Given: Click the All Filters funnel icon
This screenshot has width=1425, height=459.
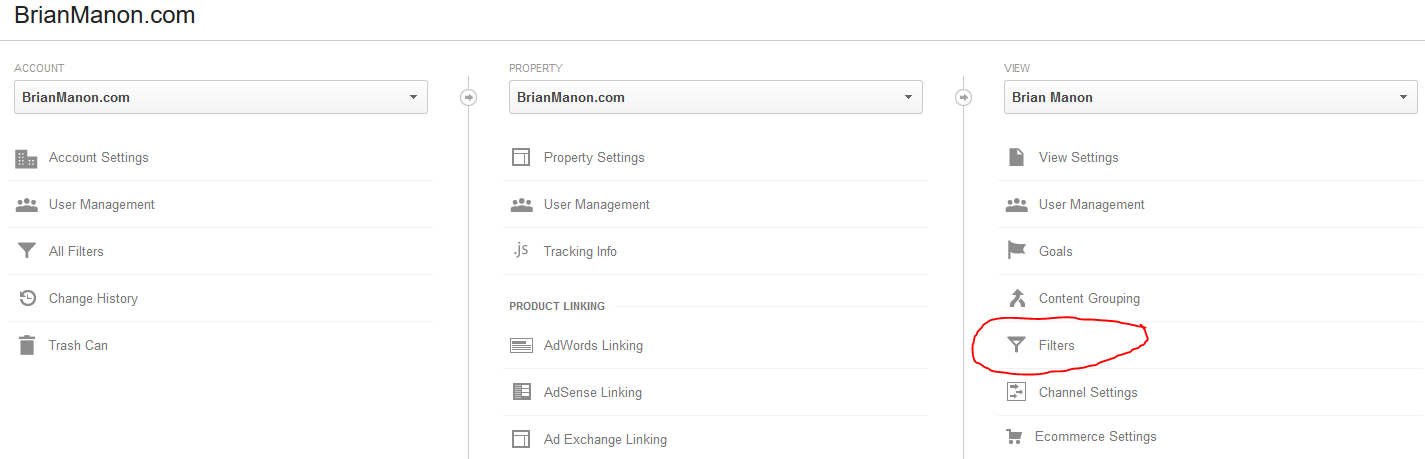Looking at the screenshot, I should [27, 251].
